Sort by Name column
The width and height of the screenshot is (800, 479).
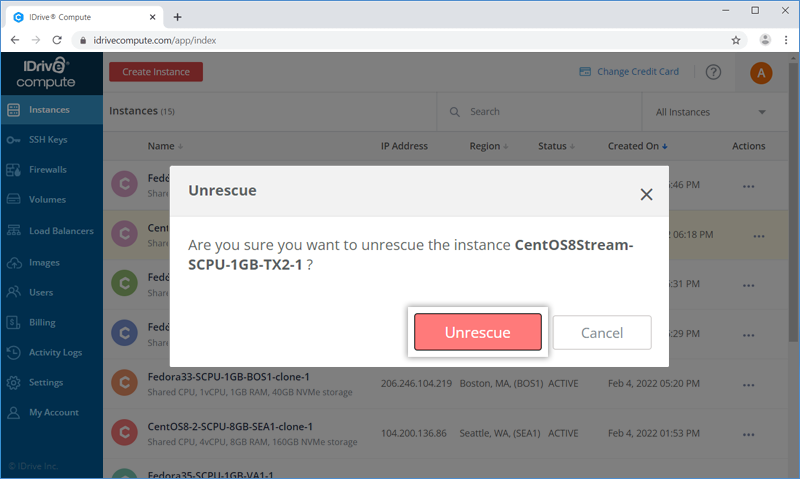click(x=165, y=146)
